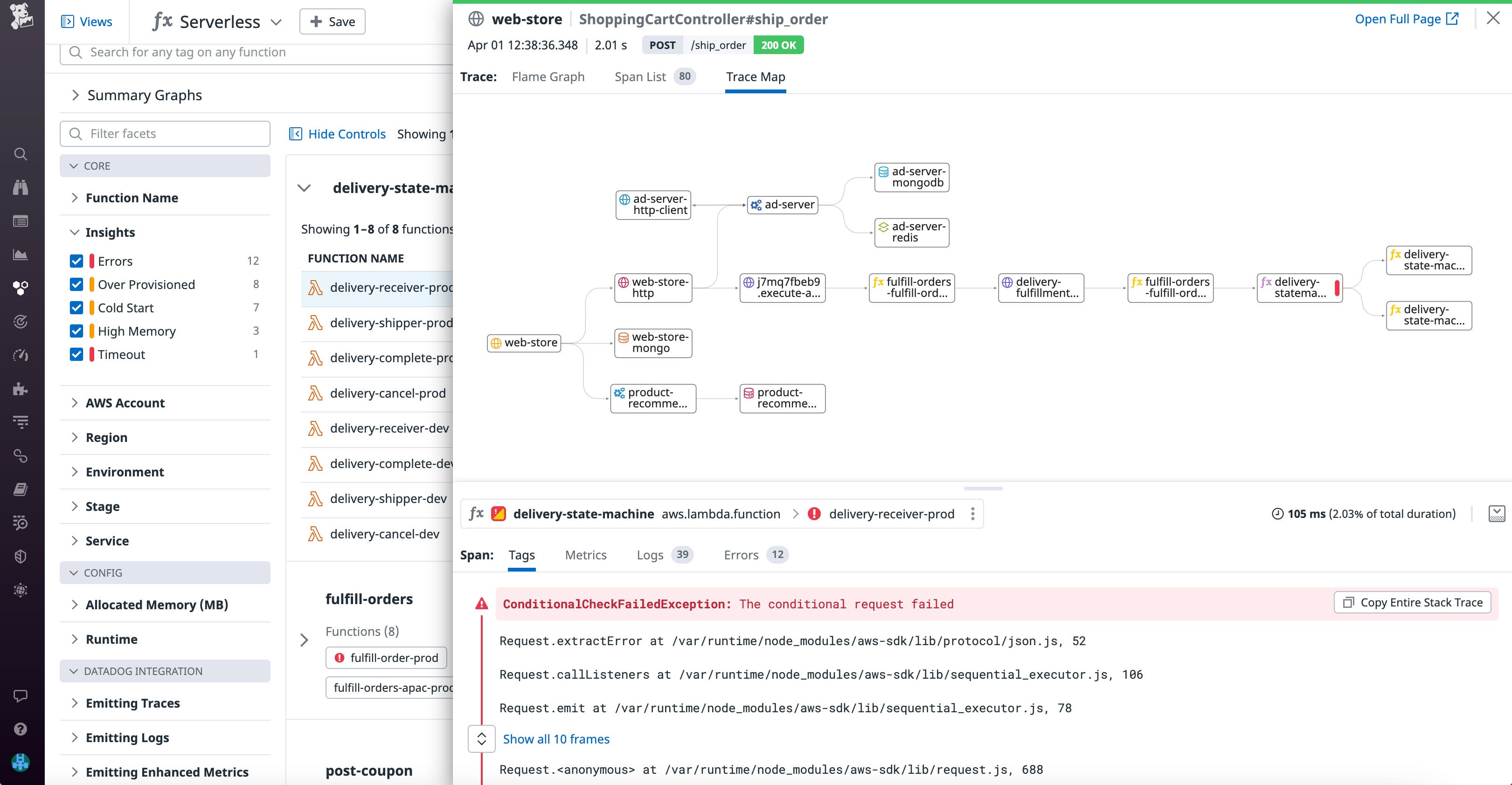Click the Show all 10 frames link
The height and width of the screenshot is (785, 1512).
[x=556, y=739]
